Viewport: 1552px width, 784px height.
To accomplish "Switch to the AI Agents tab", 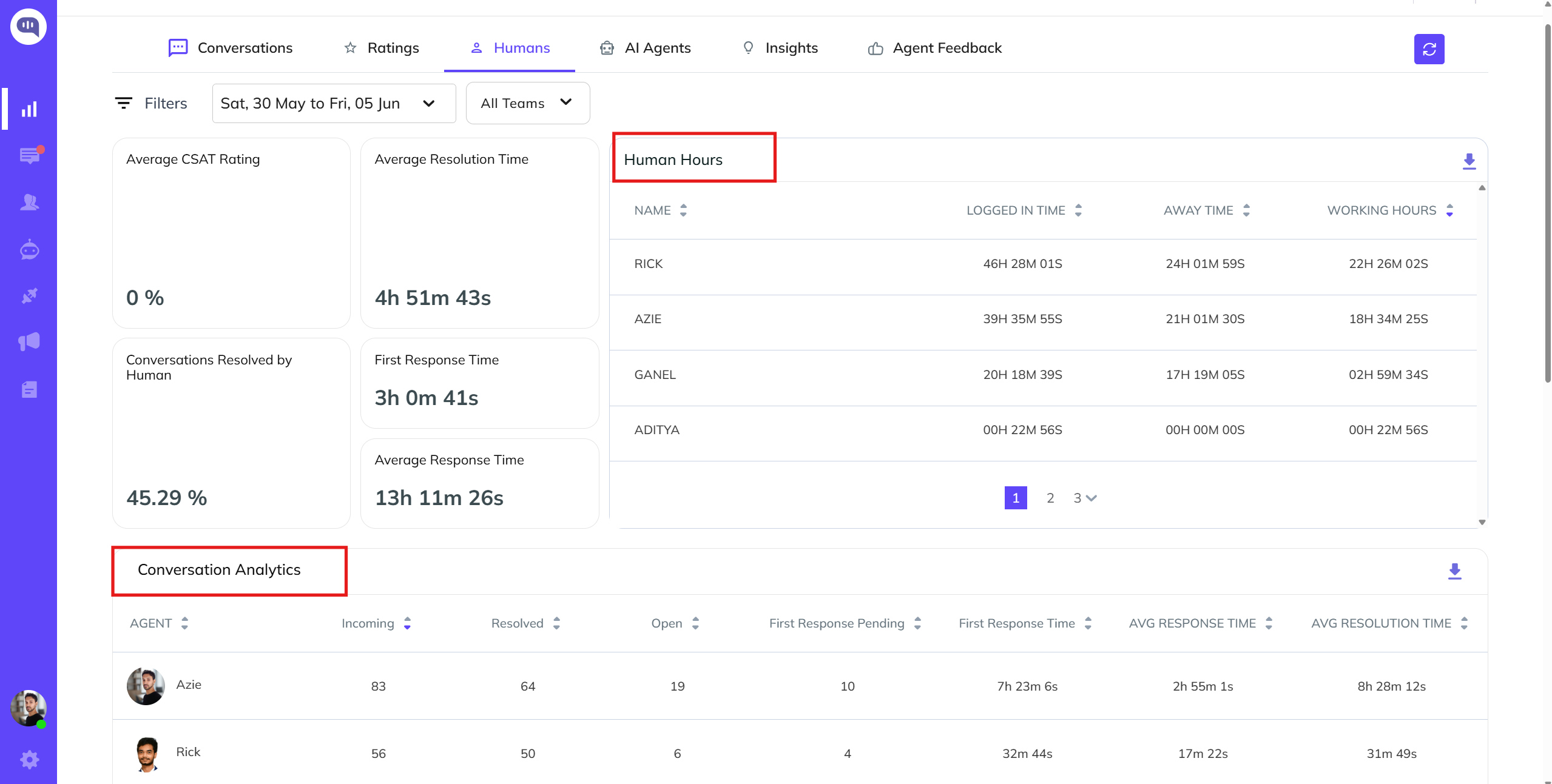I will click(x=646, y=48).
